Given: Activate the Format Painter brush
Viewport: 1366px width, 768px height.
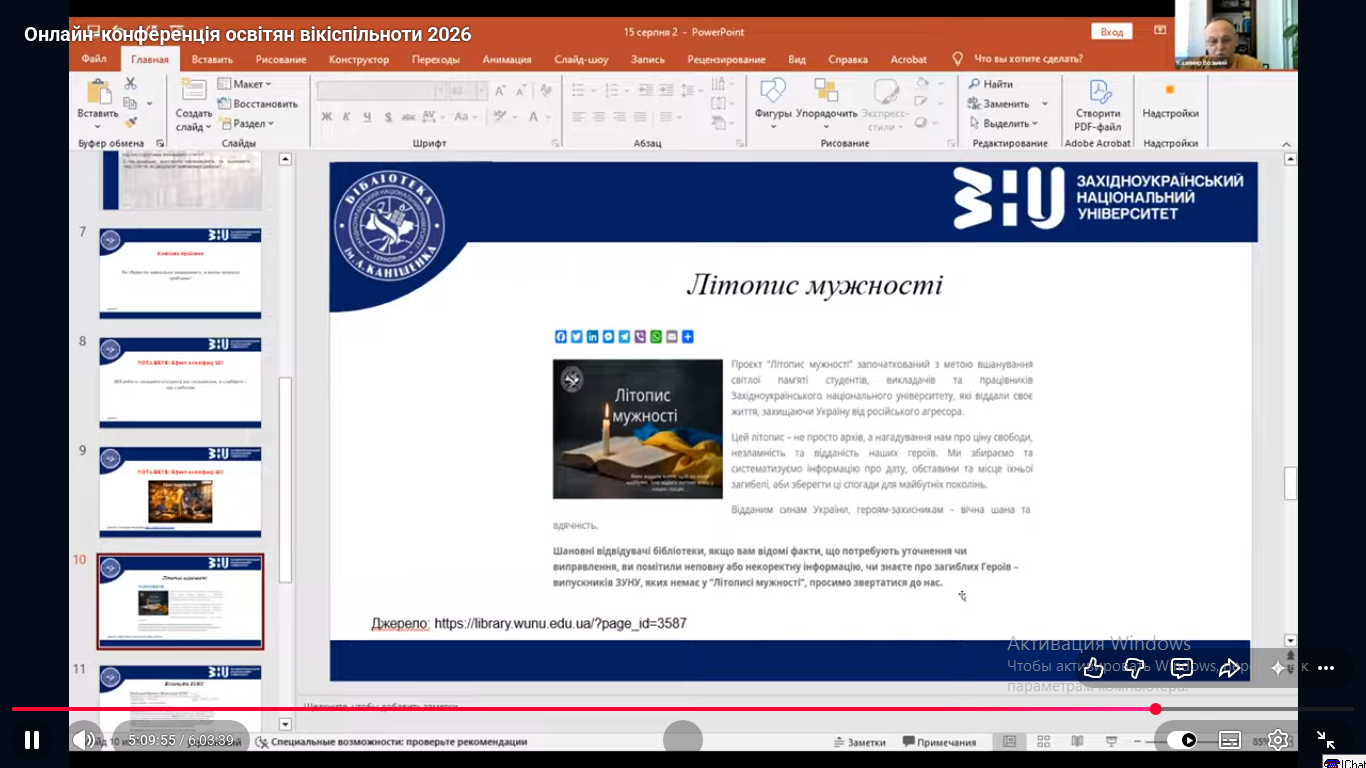Looking at the screenshot, I should pyautogui.click(x=130, y=122).
